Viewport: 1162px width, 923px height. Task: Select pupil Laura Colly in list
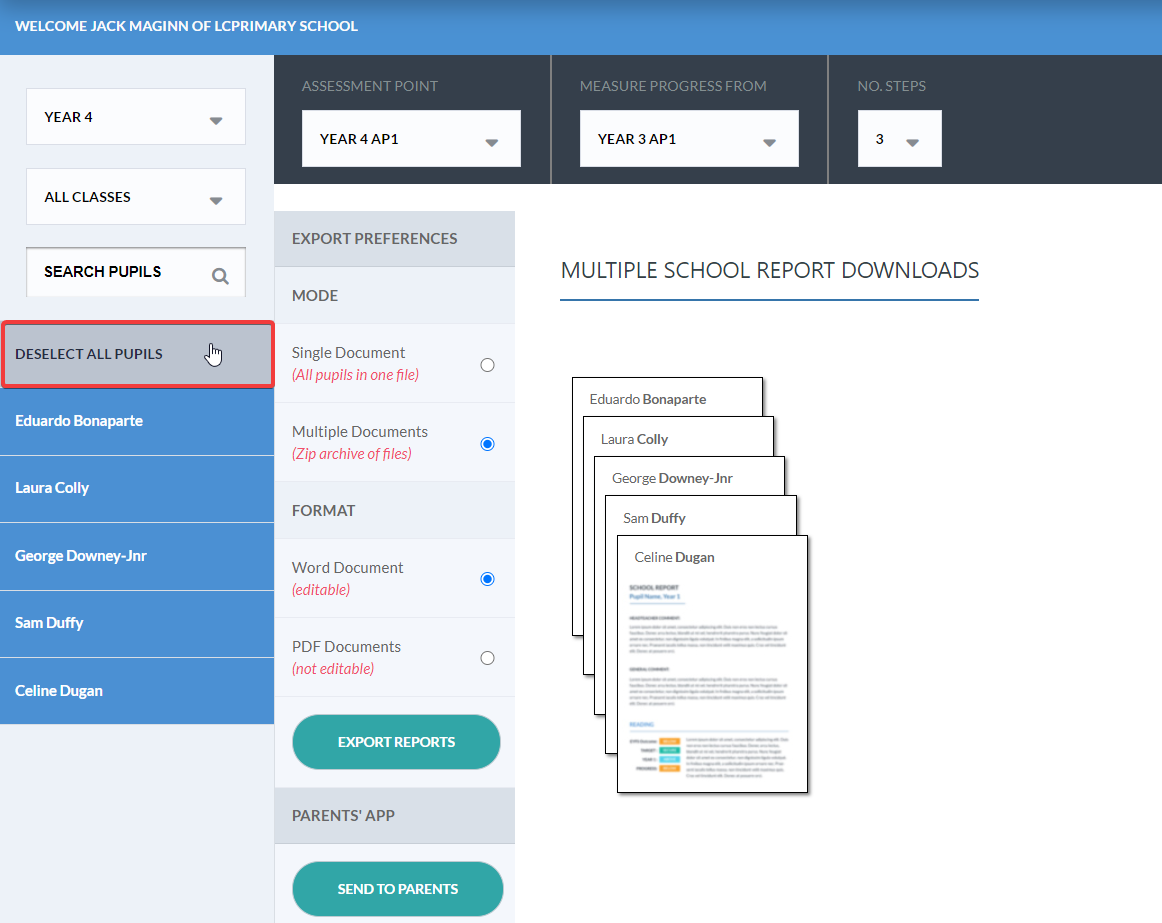(137, 489)
